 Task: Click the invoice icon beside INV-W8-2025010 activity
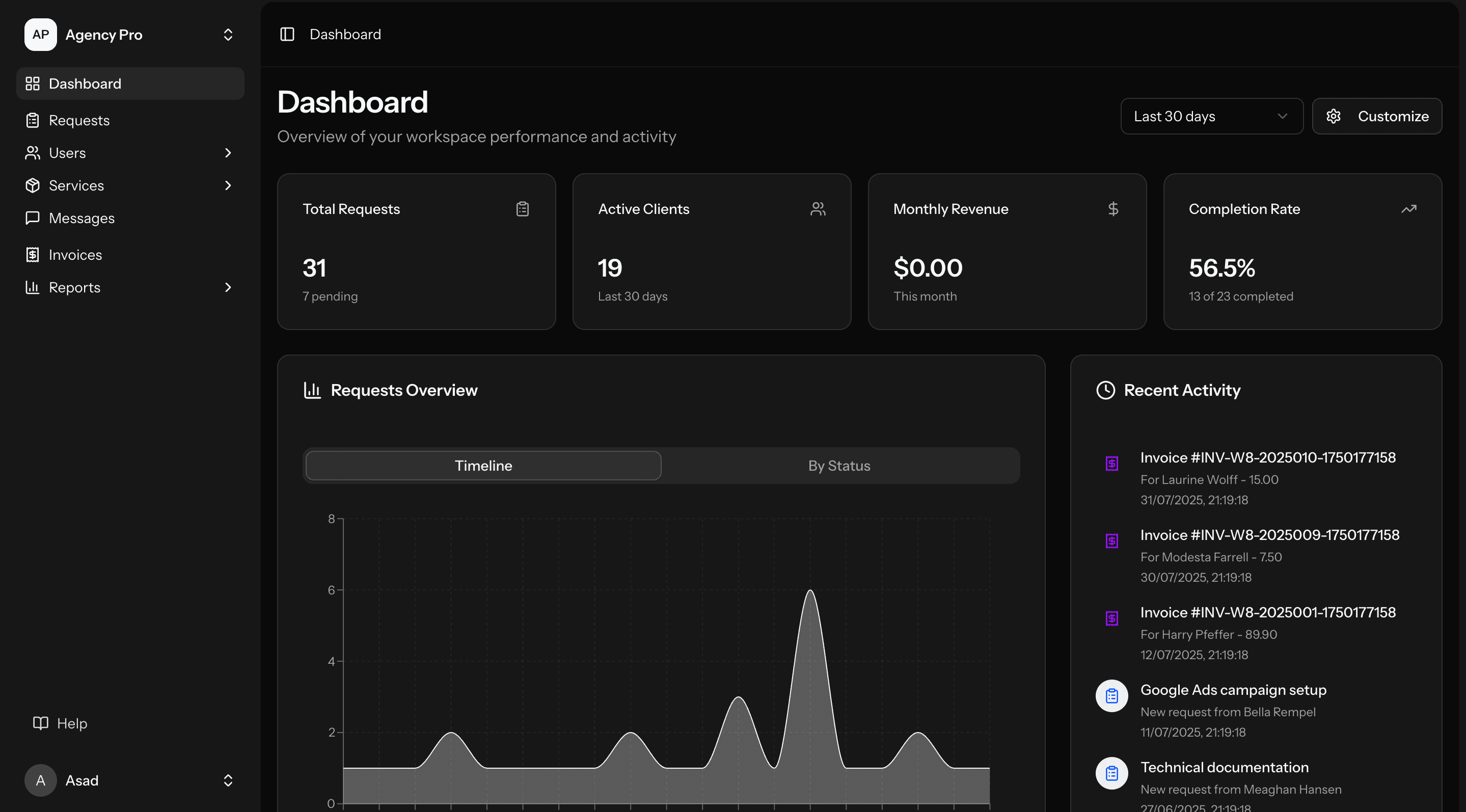pos(1111,463)
